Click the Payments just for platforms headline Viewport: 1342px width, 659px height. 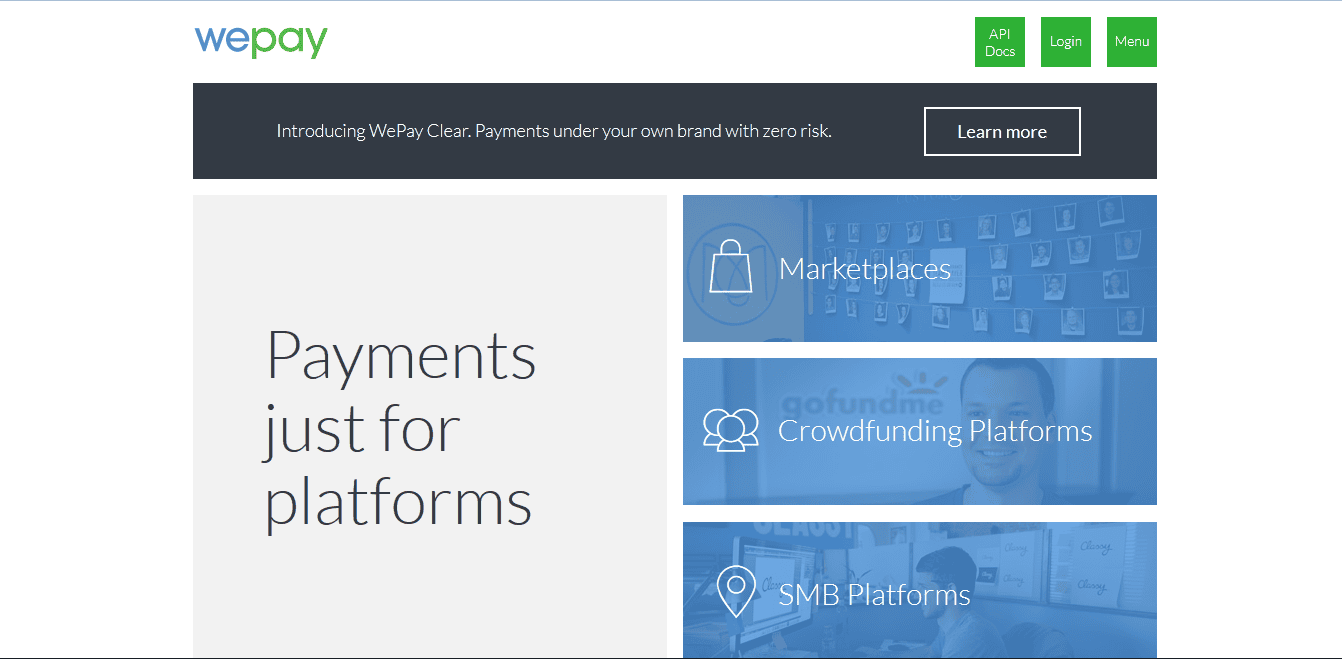tap(401, 427)
